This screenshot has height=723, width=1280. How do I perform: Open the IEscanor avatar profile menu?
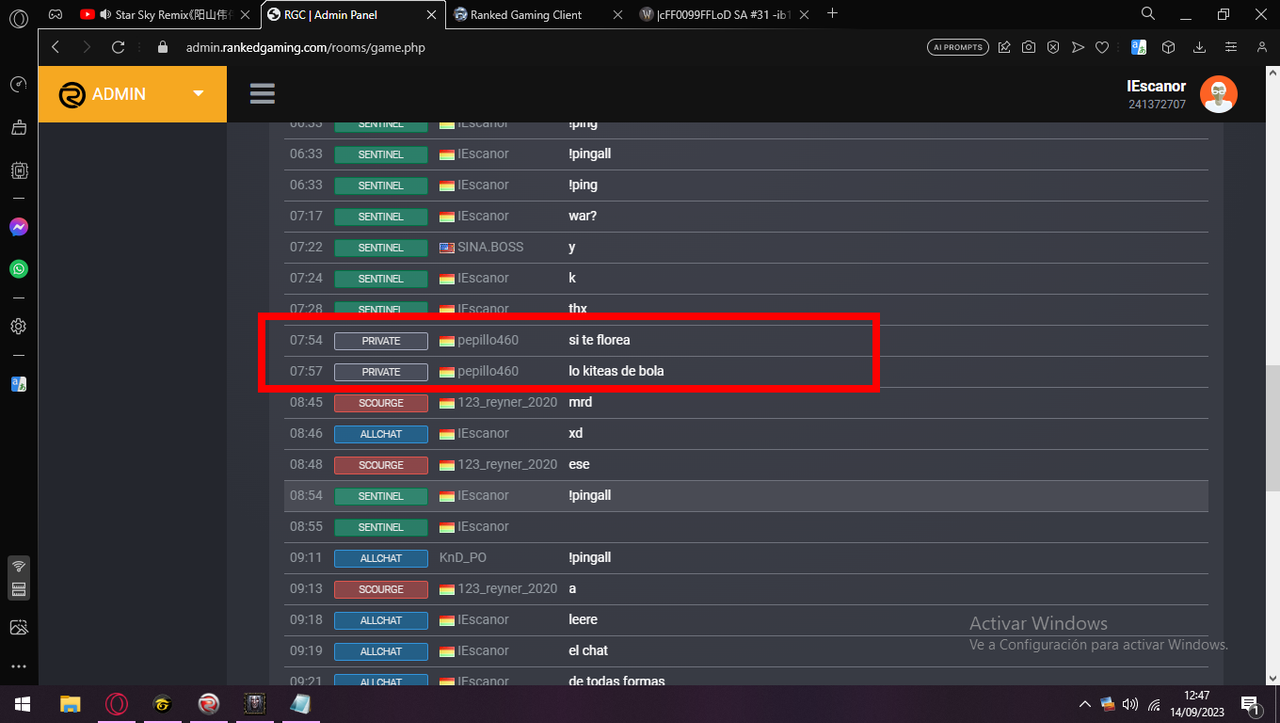pyautogui.click(x=1218, y=95)
